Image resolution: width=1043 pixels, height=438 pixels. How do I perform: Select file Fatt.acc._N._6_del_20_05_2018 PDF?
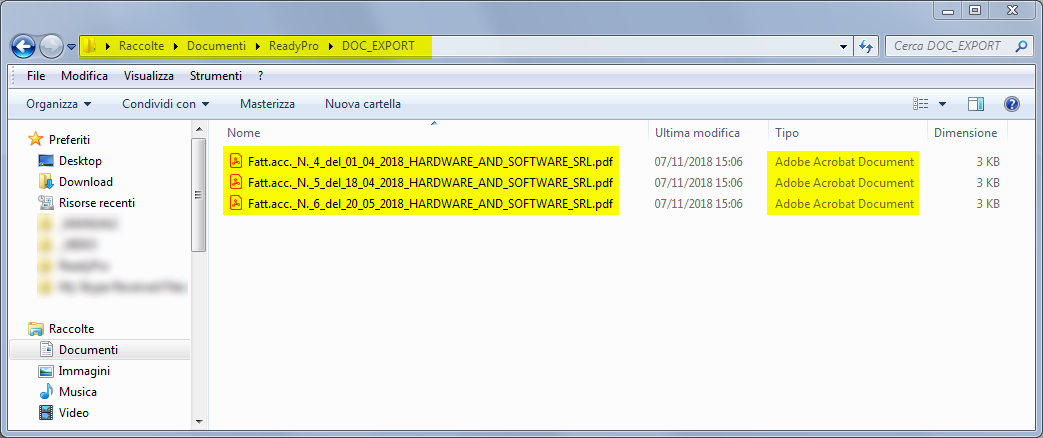point(430,204)
